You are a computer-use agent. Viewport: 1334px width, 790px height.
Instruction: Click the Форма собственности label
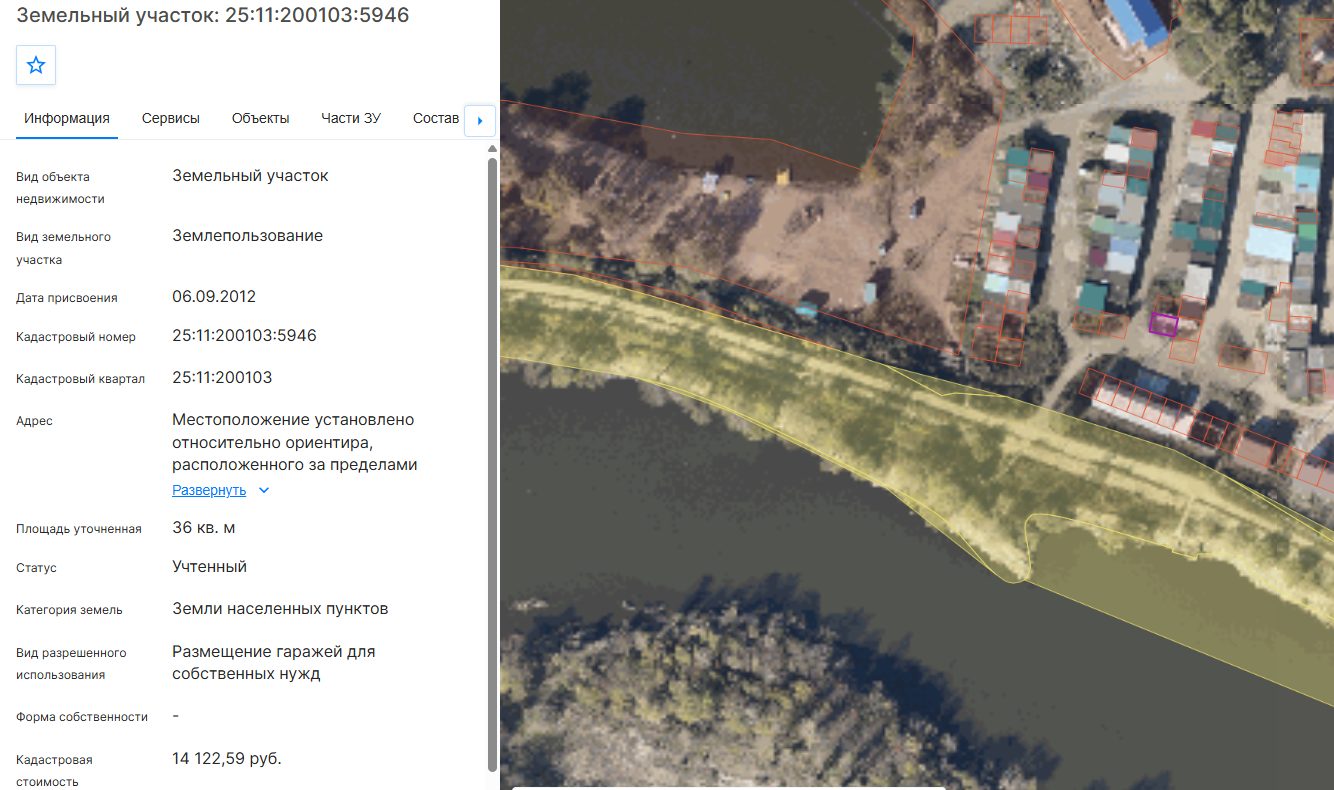point(82,717)
